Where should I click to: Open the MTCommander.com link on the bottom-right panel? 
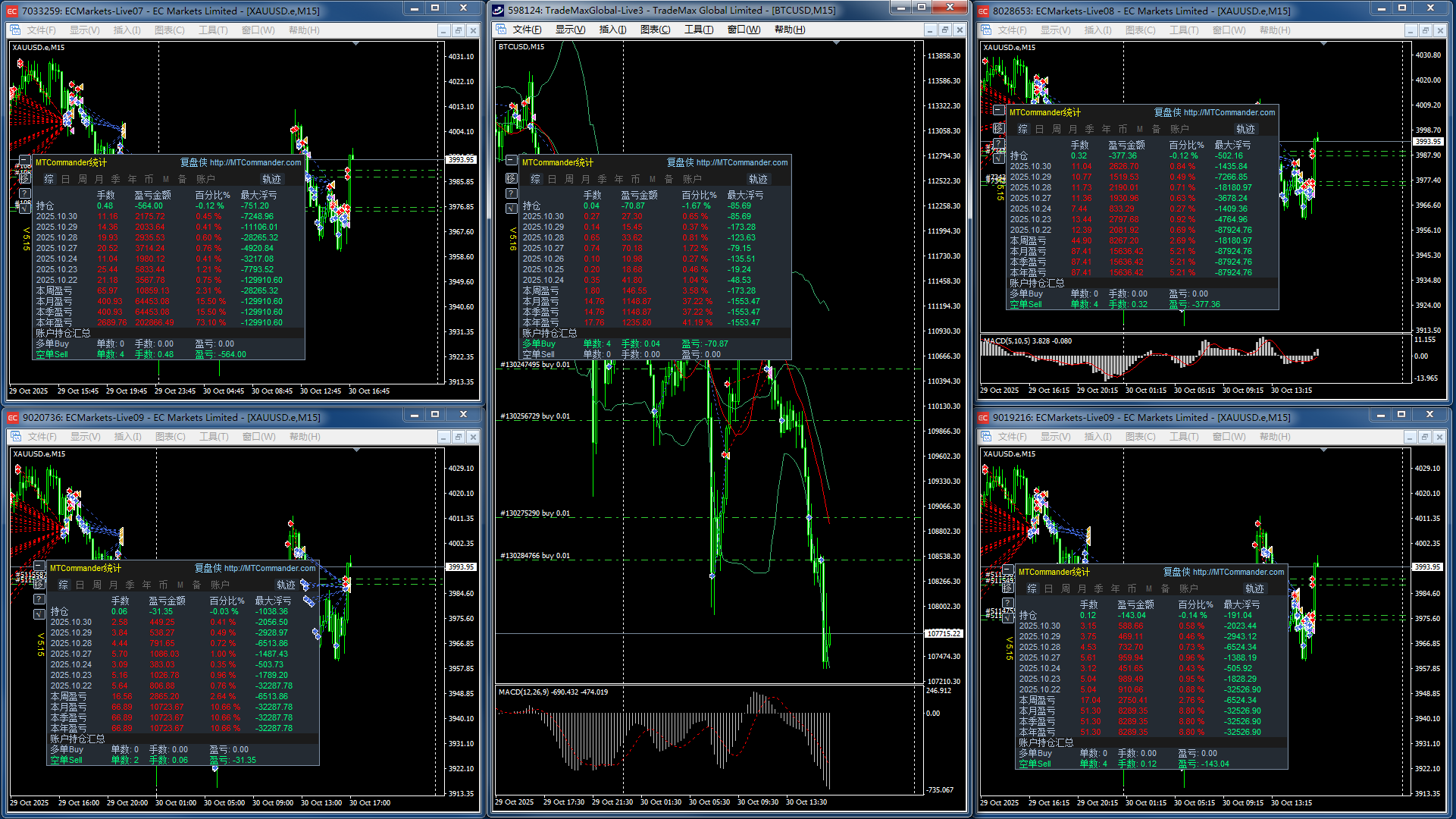click(x=1238, y=572)
